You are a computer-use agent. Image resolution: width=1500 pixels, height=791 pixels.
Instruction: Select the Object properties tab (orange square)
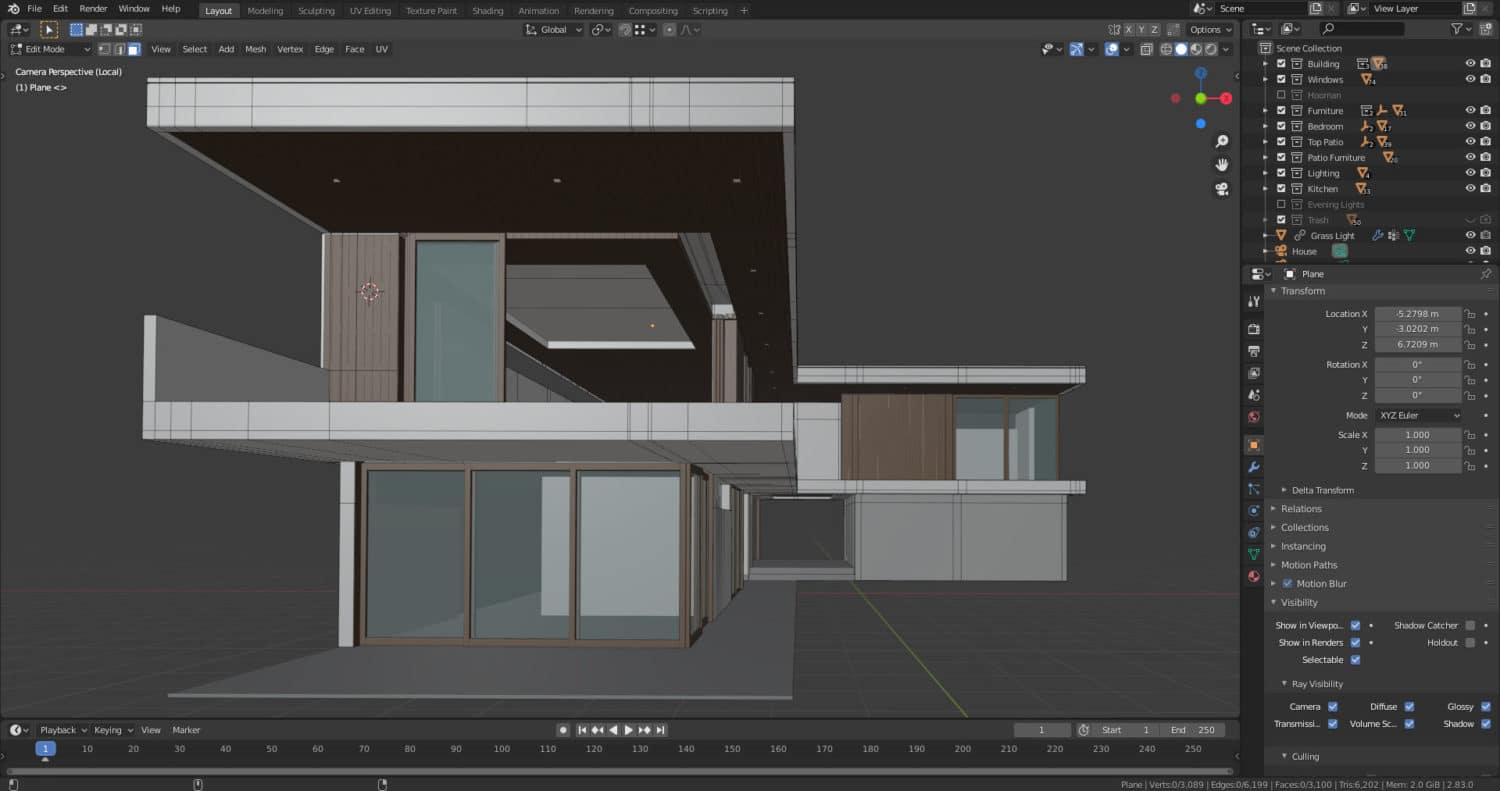point(1253,444)
